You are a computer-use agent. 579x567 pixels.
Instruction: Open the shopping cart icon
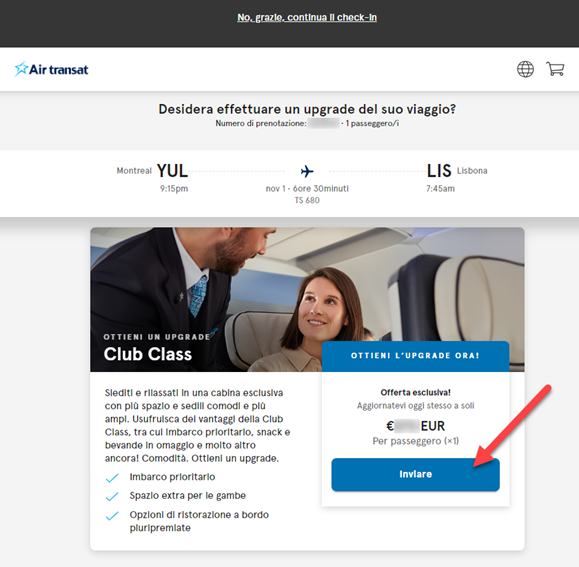pyautogui.click(x=555, y=69)
